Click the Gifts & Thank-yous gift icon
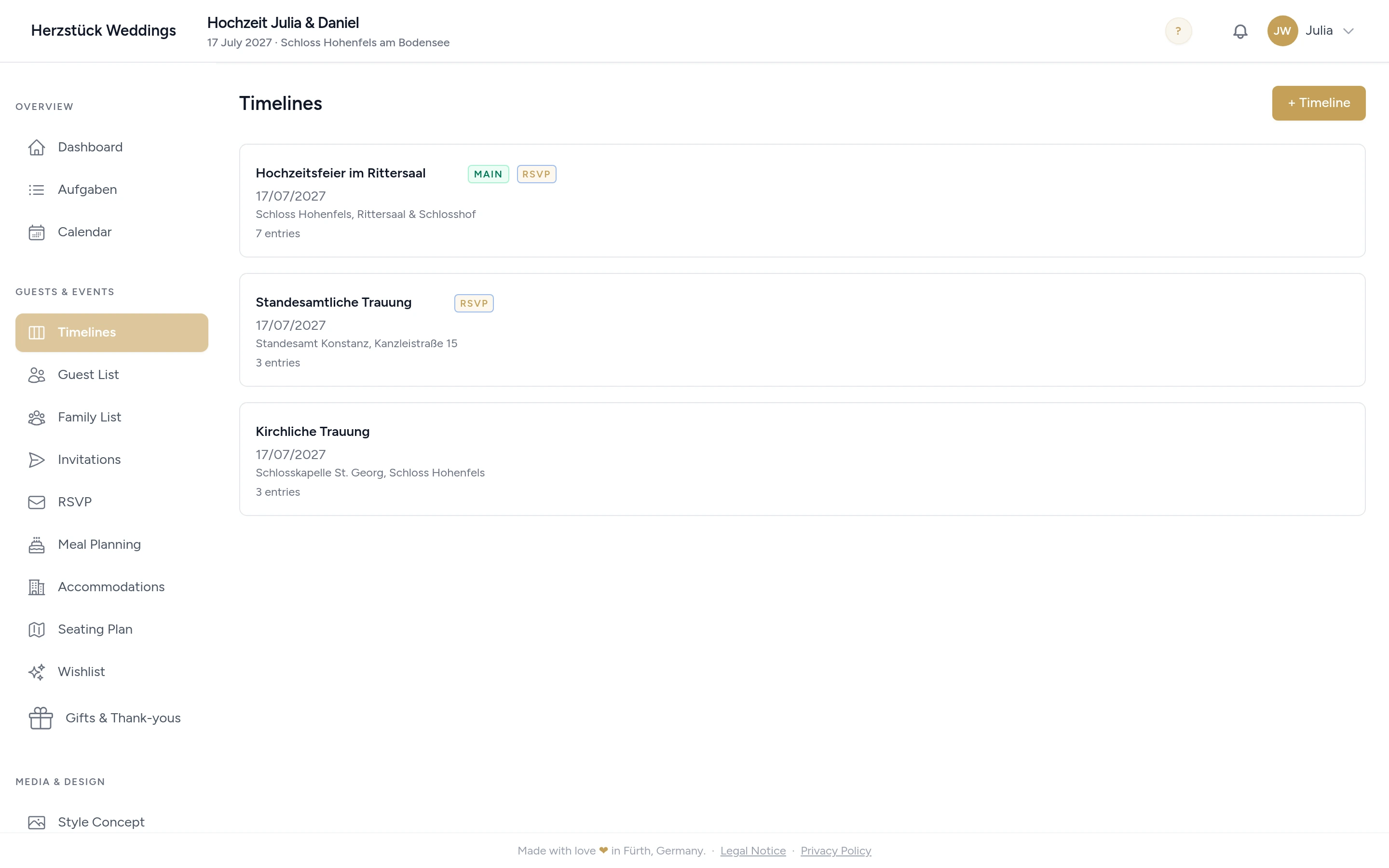 coord(41,718)
